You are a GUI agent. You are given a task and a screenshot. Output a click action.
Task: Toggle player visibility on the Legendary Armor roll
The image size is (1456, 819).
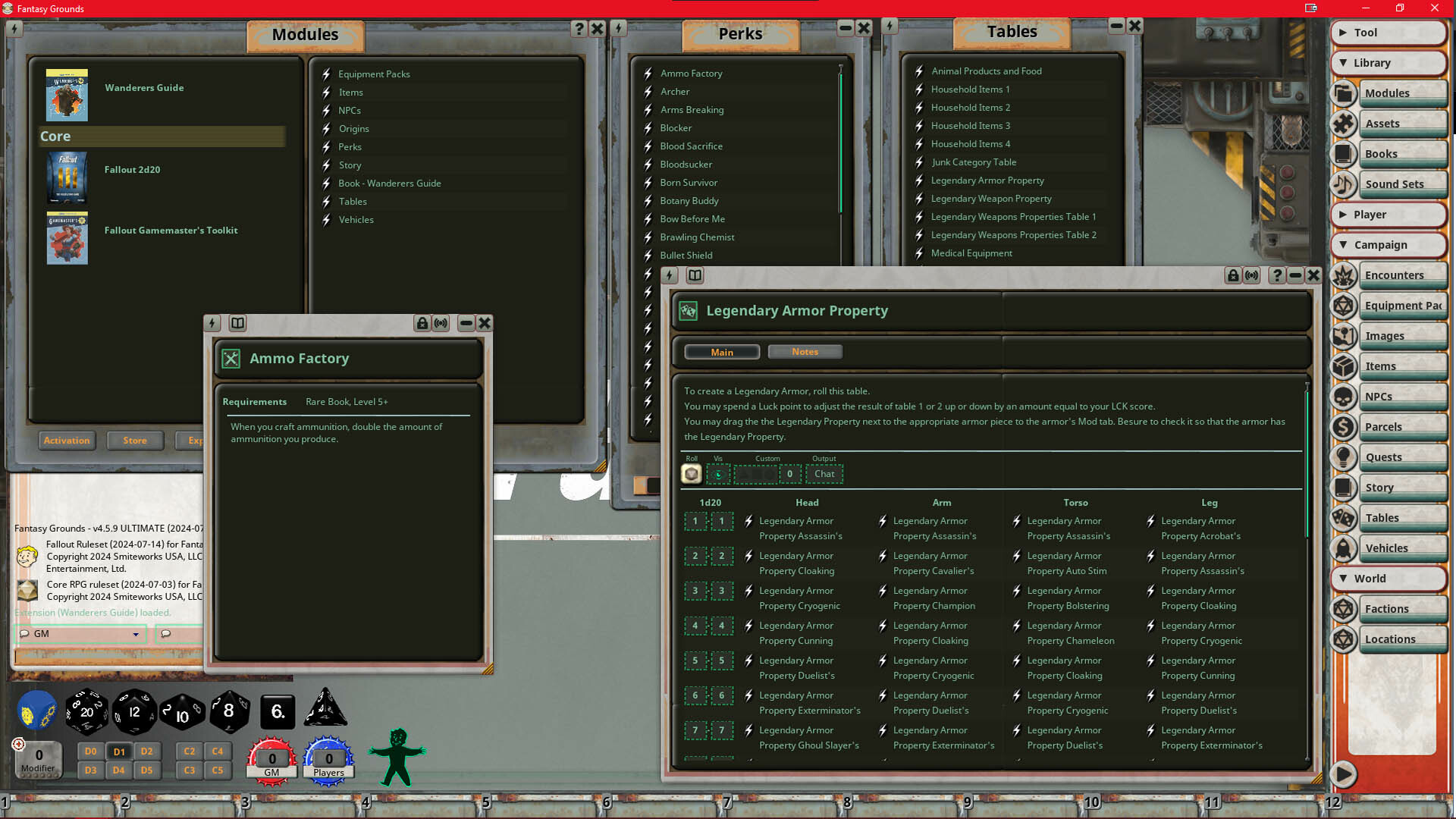717,473
